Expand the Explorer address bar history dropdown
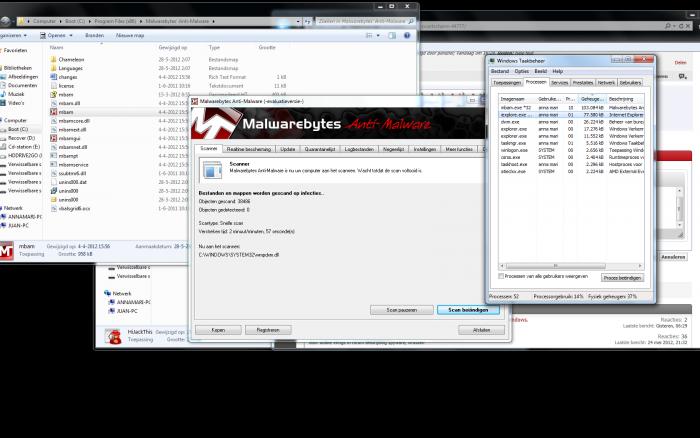Screen dimensions: 700x438 (x=298, y=21)
